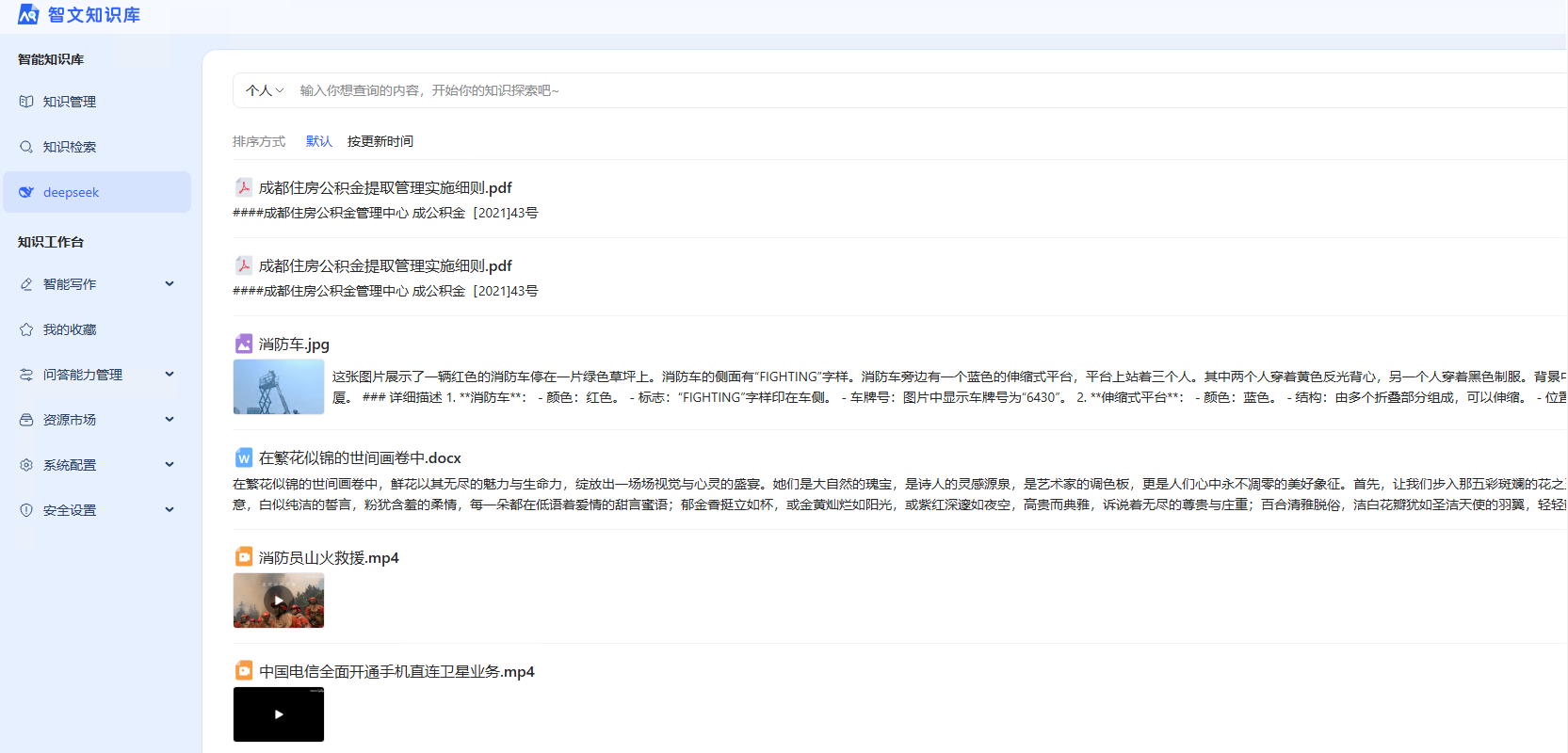The width and height of the screenshot is (1568, 753).
Task: Click the PDF icon of the second 成都住房公积金 result
Action: [243, 265]
